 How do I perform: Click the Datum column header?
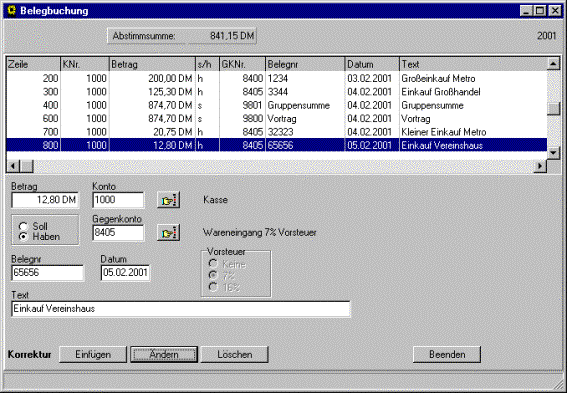click(372, 64)
